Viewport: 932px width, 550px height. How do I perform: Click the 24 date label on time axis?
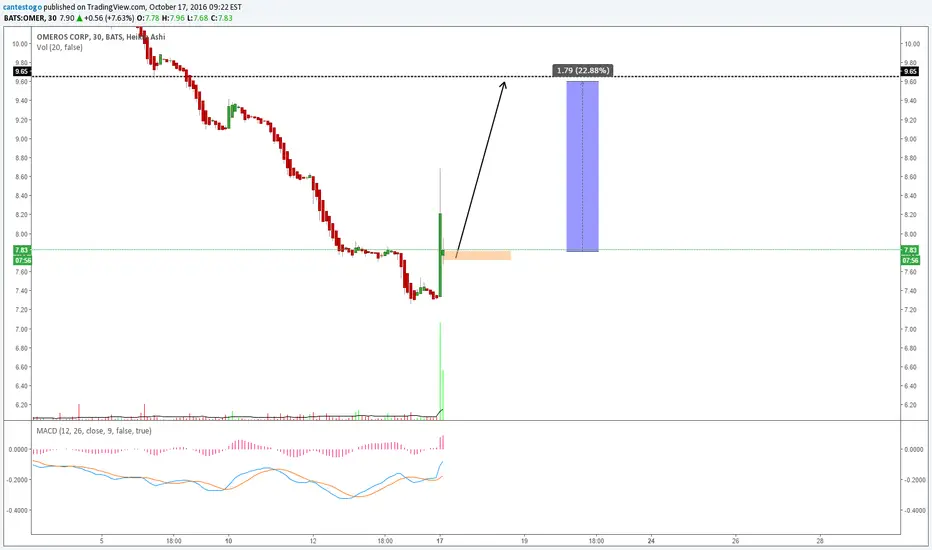coord(651,540)
